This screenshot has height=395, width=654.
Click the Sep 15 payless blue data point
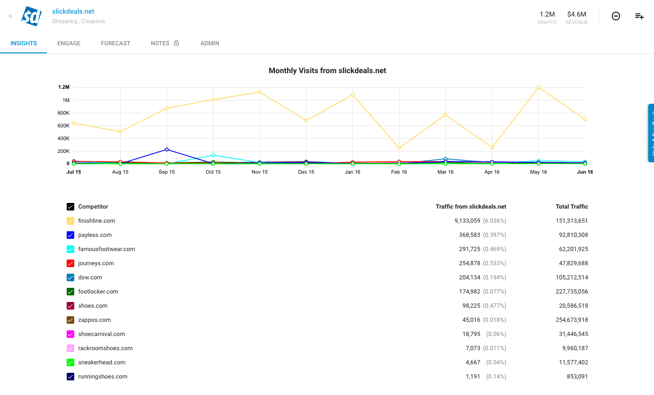click(x=167, y=149)
